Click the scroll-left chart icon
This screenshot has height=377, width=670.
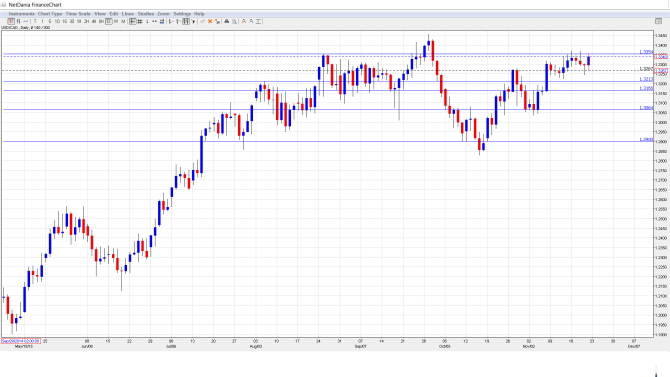coord(171,21)
